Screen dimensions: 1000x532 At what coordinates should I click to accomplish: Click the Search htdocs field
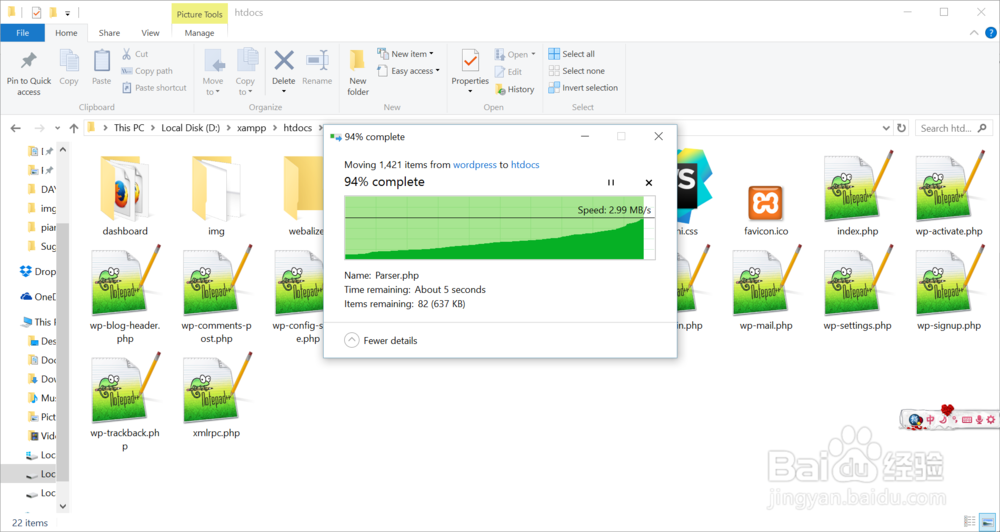pos(954,128)
